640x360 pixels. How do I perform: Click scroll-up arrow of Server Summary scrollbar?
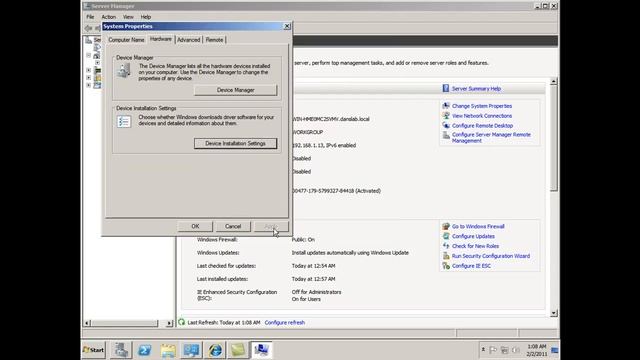click(x=553, y=81)
